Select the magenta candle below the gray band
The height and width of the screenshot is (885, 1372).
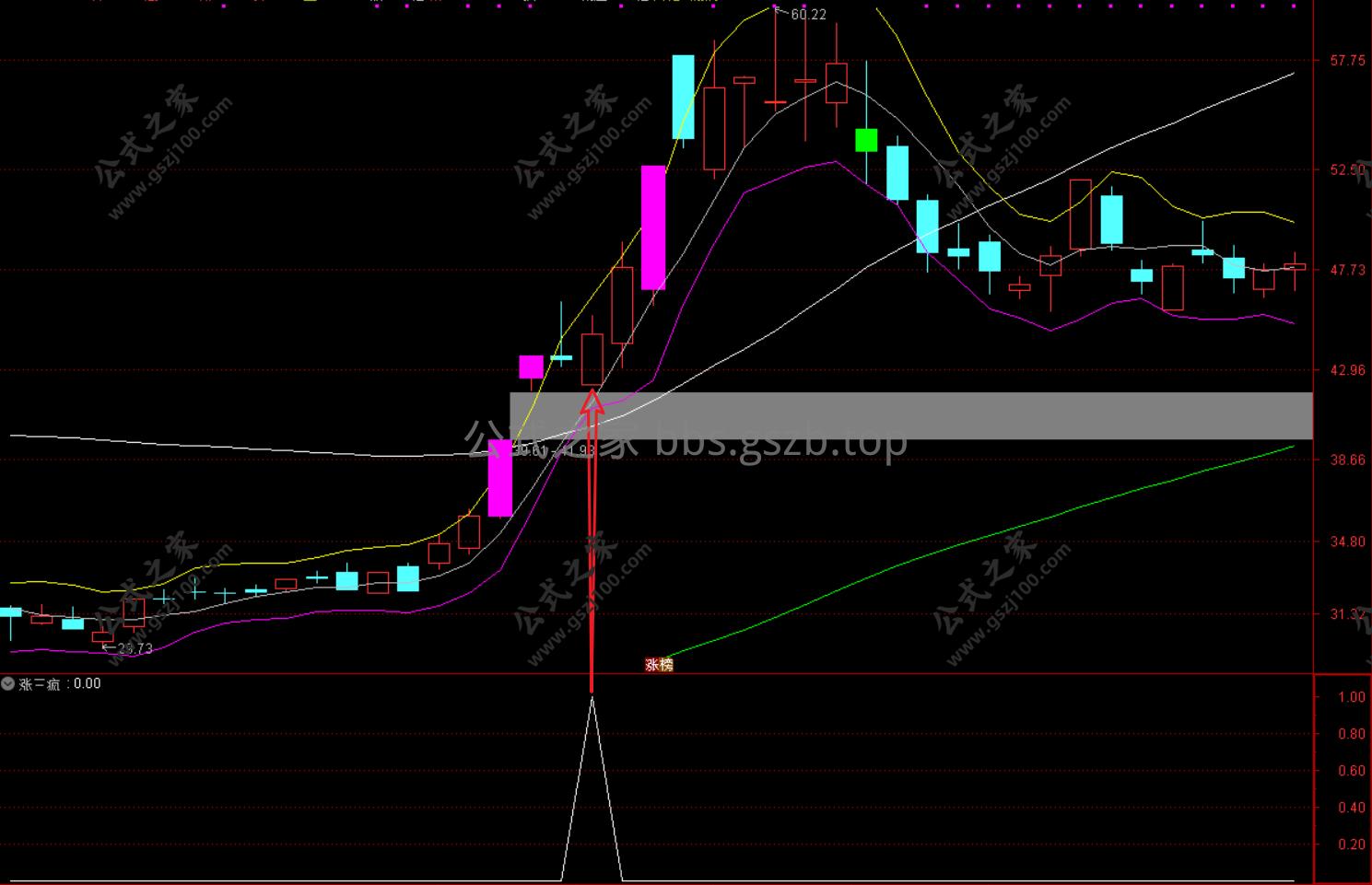click(x=499, y=477)
